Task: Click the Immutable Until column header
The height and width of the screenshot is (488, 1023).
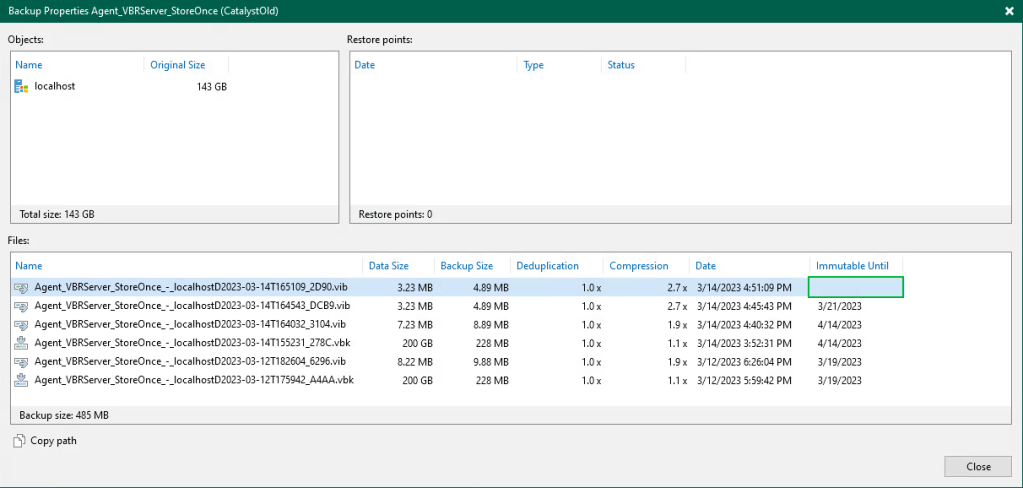Action: pos(852,266)
